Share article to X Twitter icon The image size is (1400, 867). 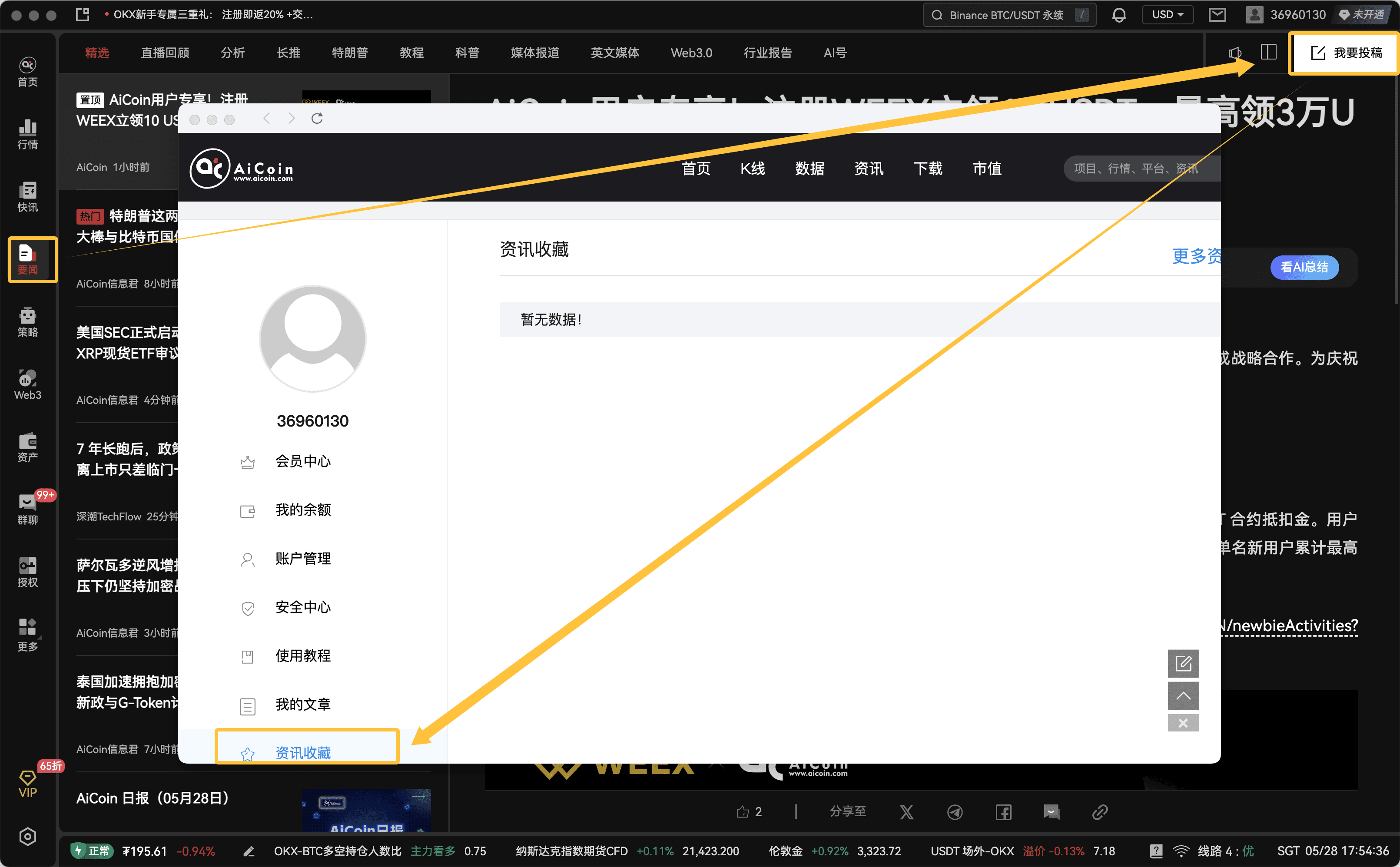point(906,811)
